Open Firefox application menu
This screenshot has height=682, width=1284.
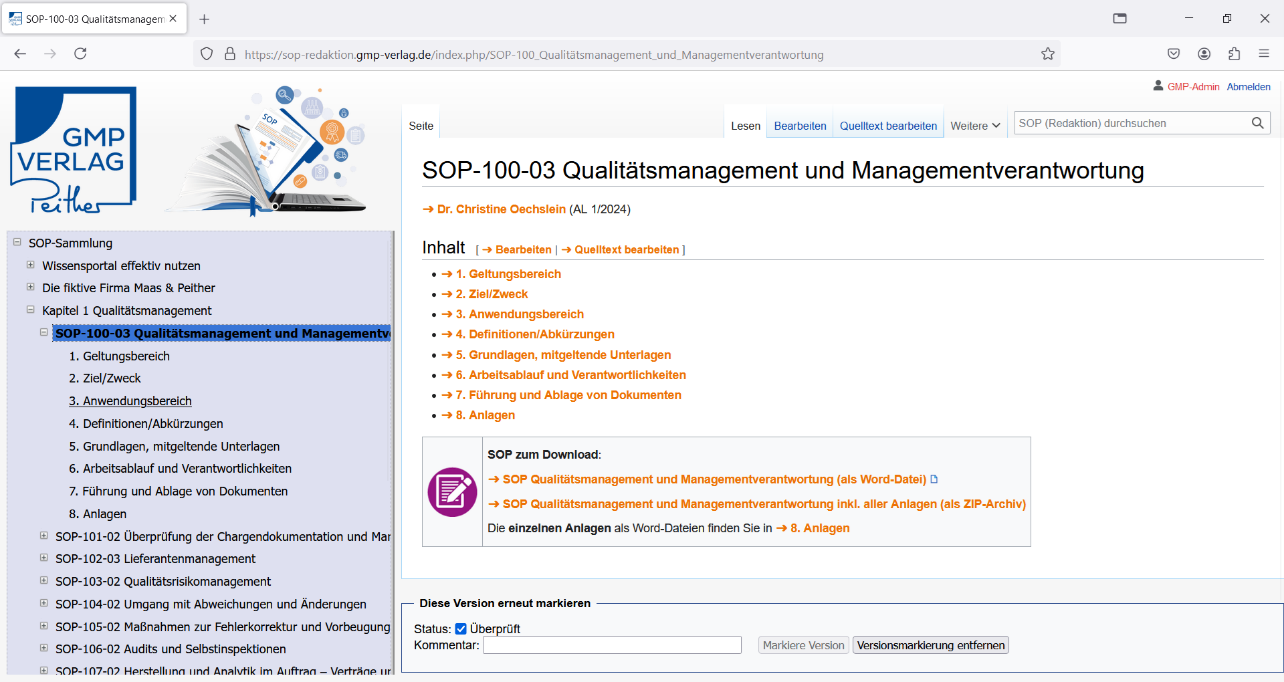tap(1264, 54)
